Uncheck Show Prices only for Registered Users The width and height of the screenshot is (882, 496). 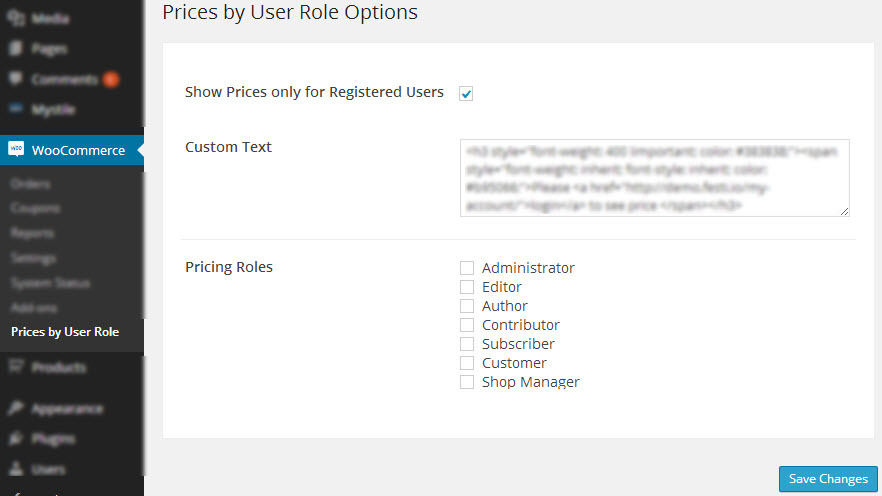466,93
